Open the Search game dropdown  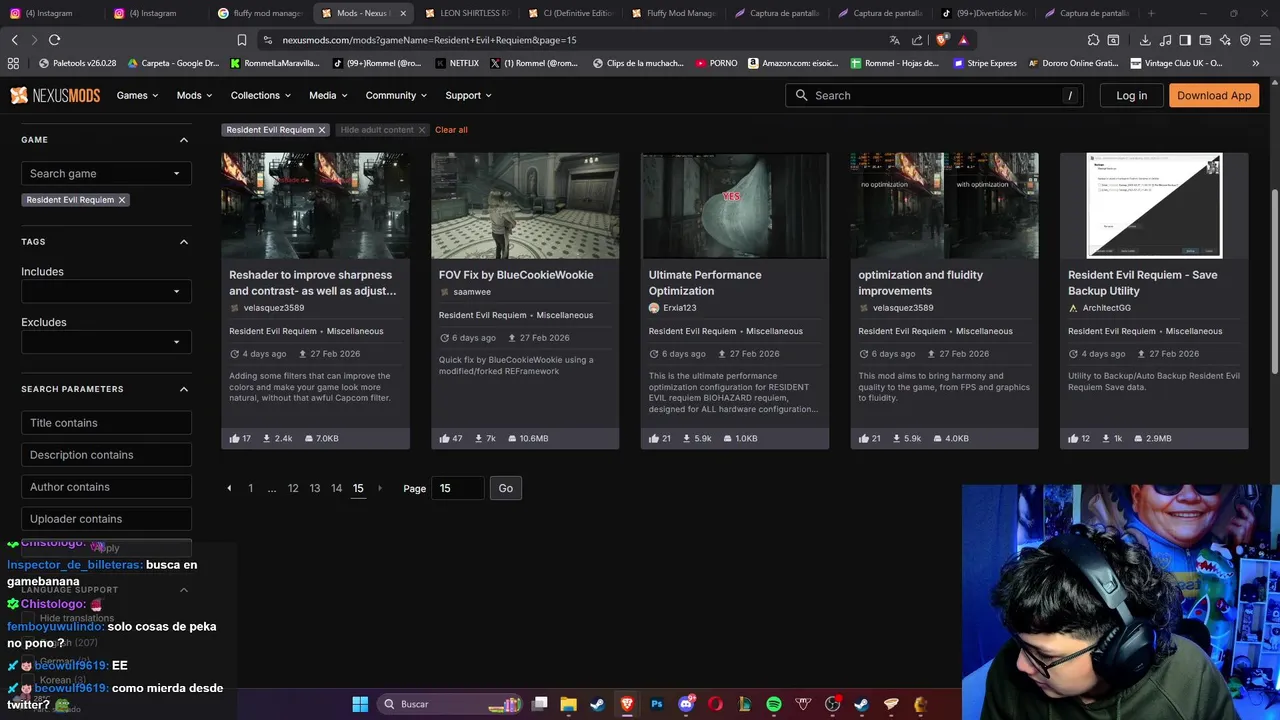106,173
